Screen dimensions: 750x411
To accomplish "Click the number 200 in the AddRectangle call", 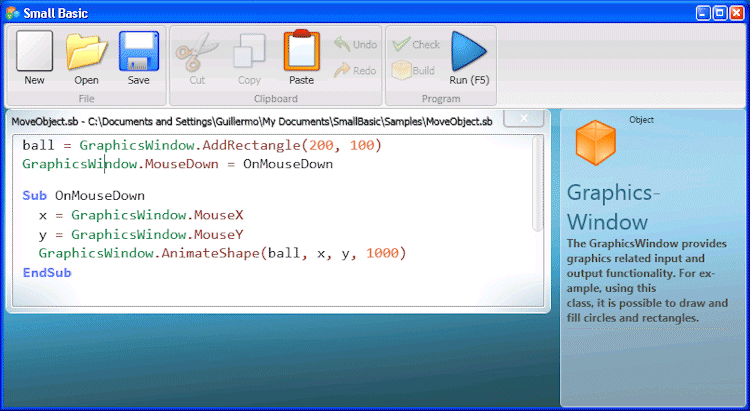I will click(321, 145).
